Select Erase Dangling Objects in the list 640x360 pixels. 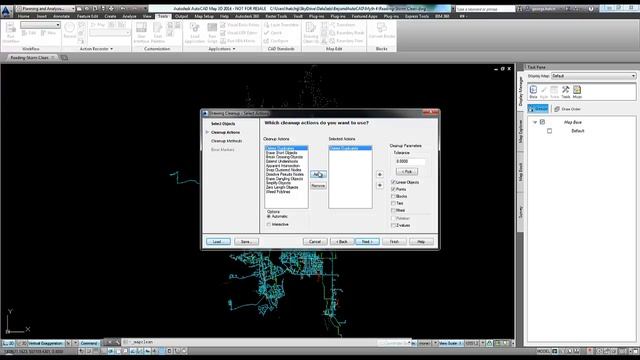click(x=284, y=179)
